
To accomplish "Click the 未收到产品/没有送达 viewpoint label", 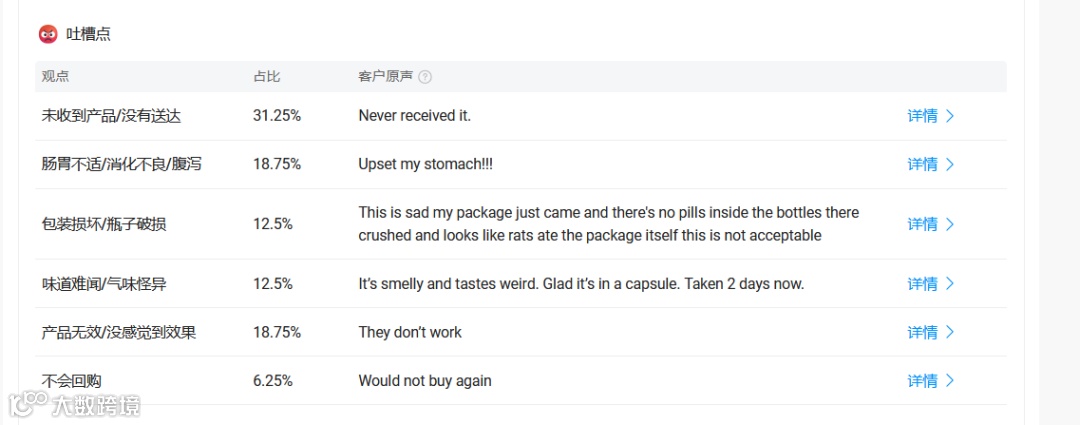I will (x=111, y=116).
